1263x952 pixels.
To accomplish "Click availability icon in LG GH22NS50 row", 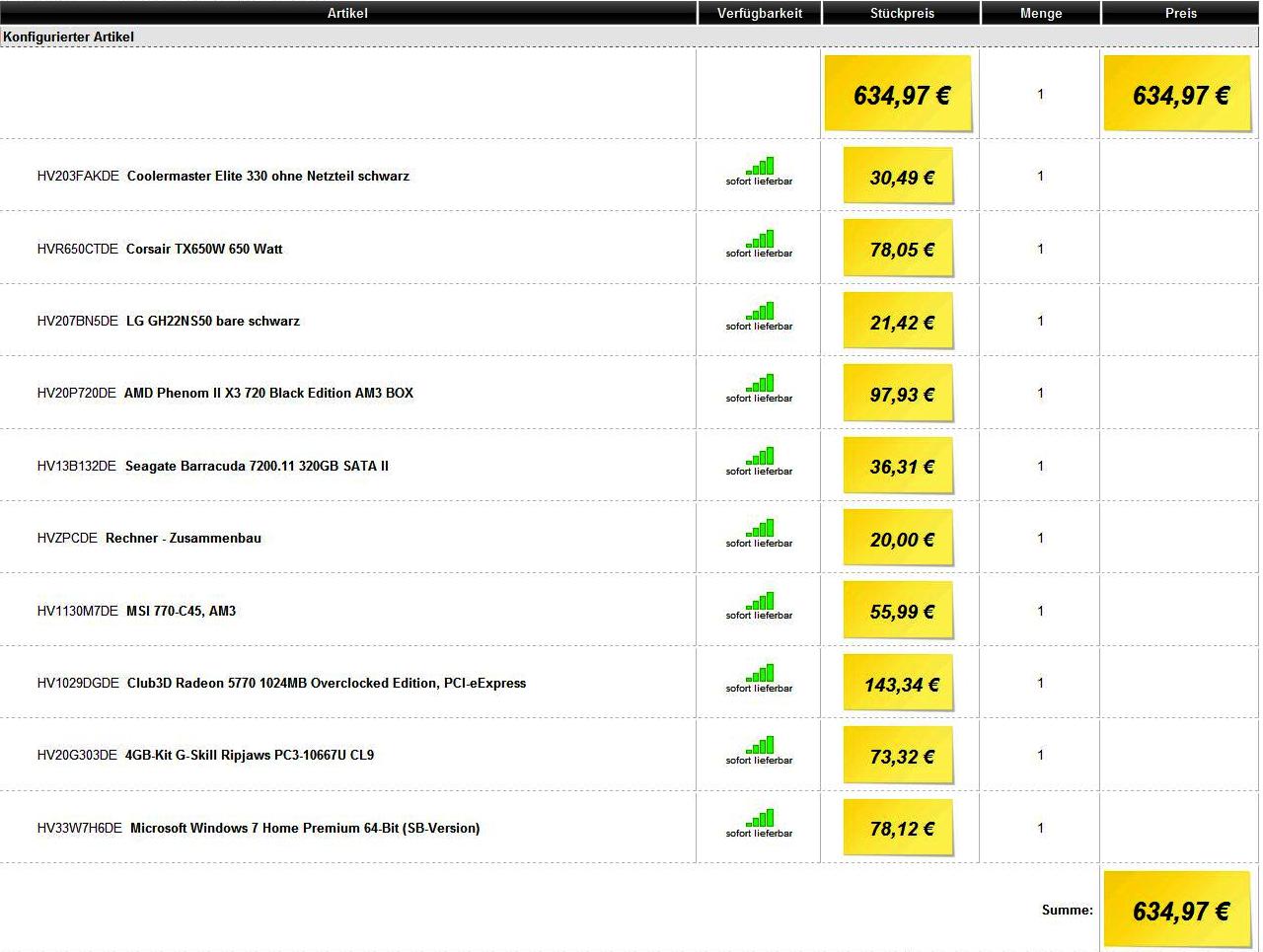I will tap(760, 311).
